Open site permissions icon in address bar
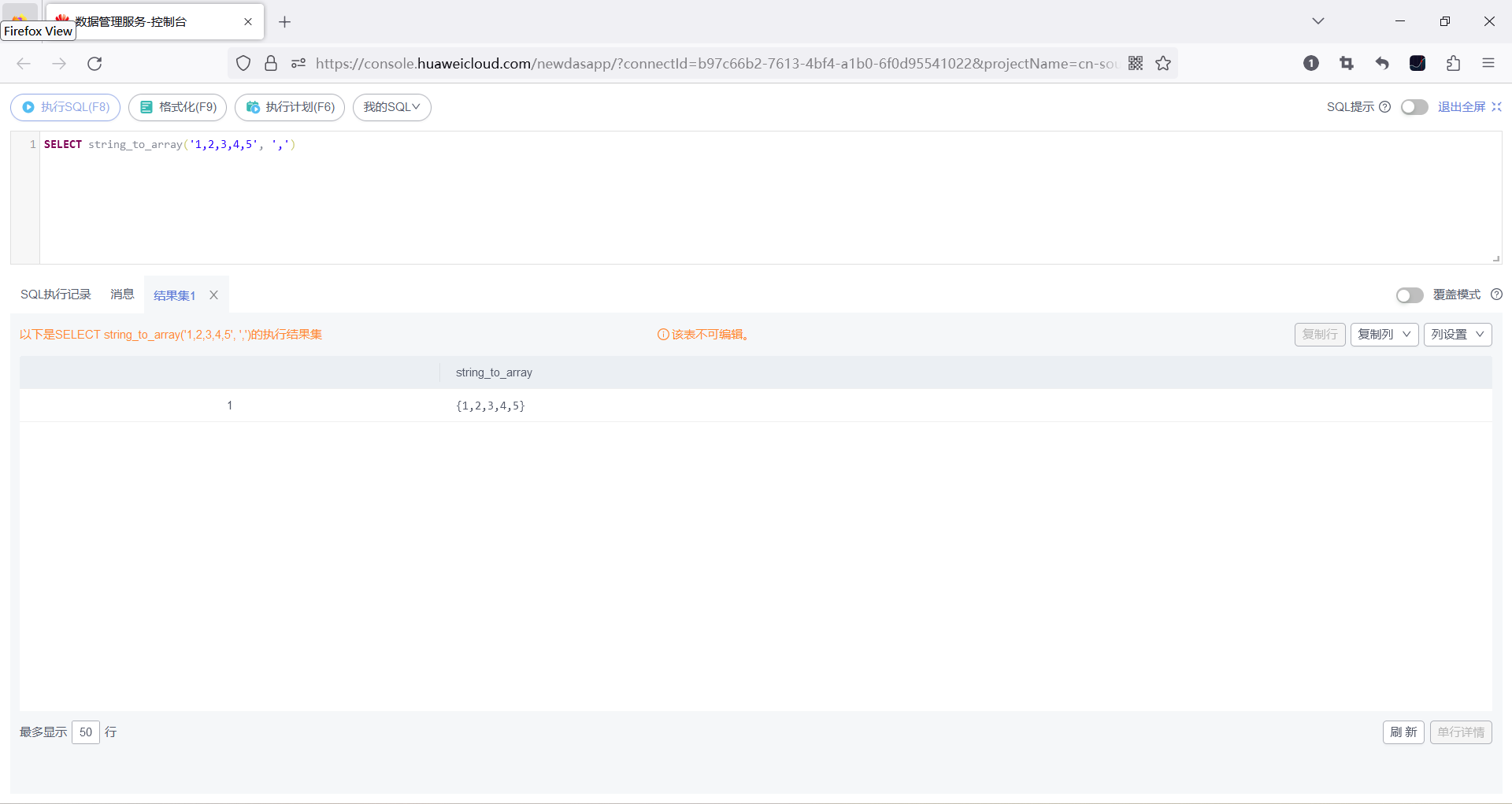The image size is (1512, 804). 298,64
